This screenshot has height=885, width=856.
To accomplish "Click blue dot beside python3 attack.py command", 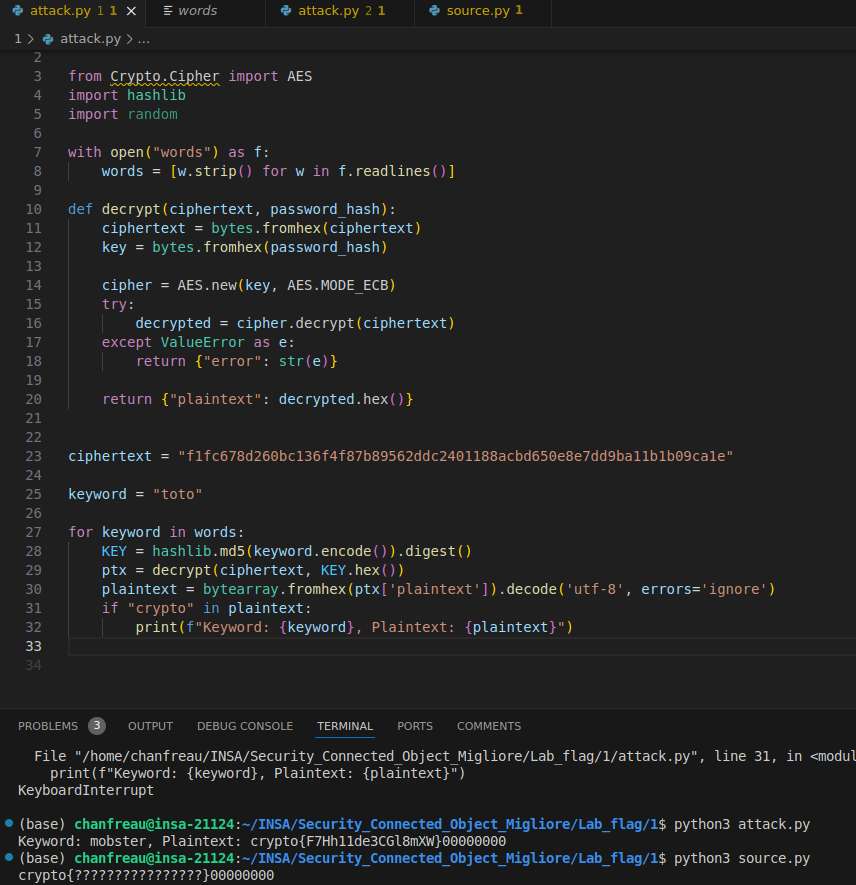I will [x=9, y=824].
